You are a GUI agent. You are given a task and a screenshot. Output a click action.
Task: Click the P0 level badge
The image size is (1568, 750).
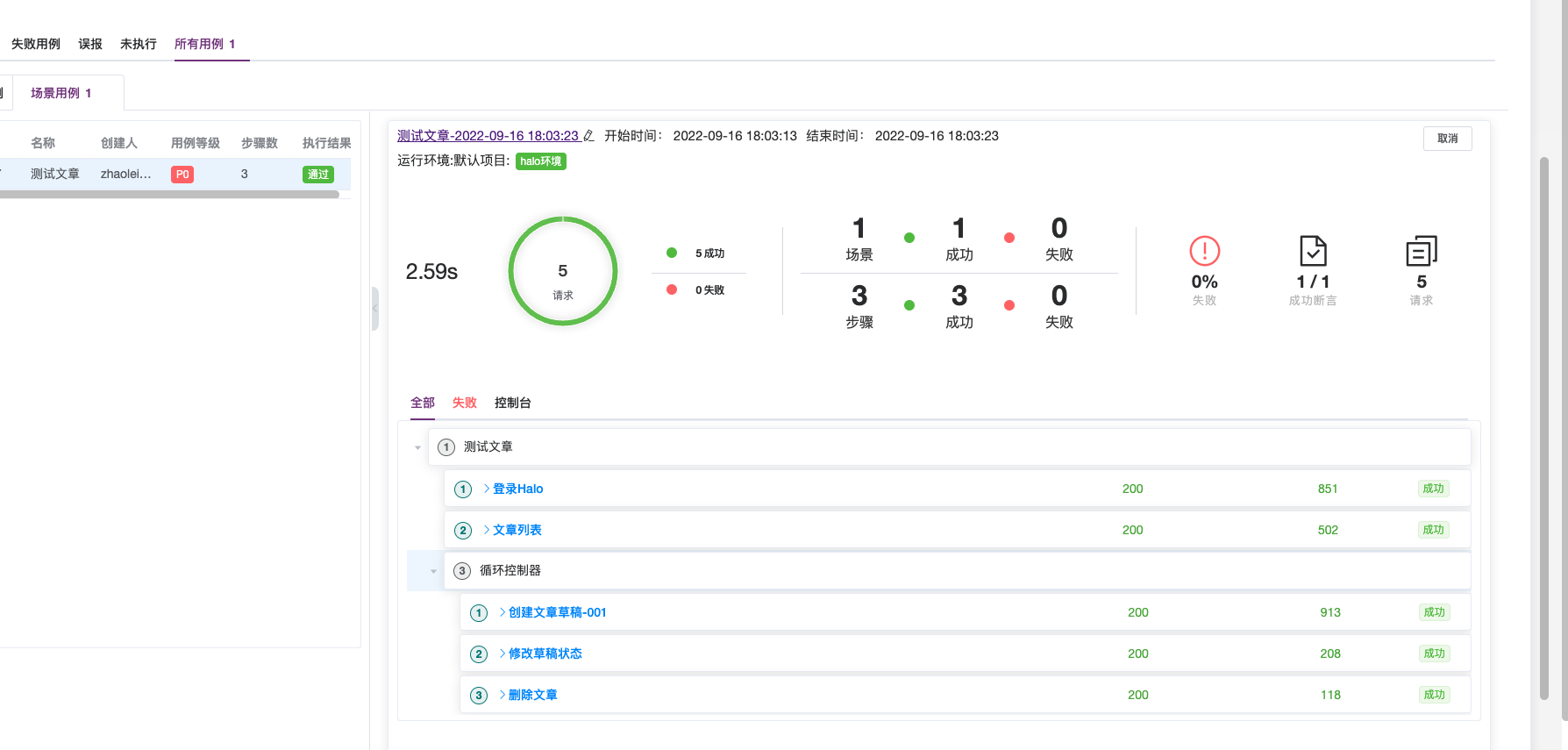(x=182, y=175)
